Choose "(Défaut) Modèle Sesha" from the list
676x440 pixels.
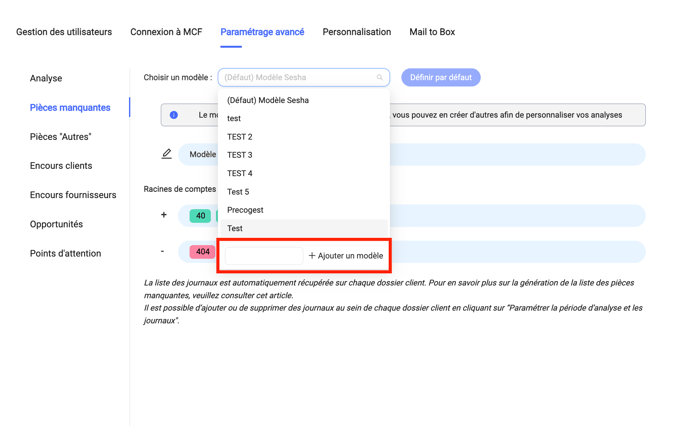[x=268, y=100]
